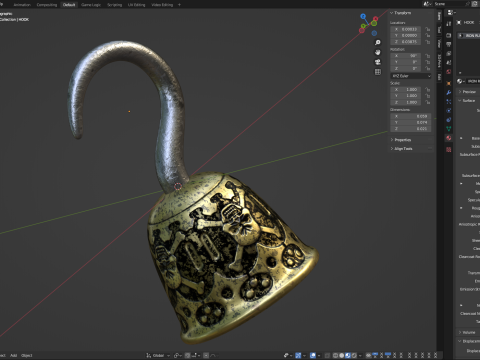Switch to the UV Editing workspace tab
Viewport: 480px width, 360px height.
[136, 5]
